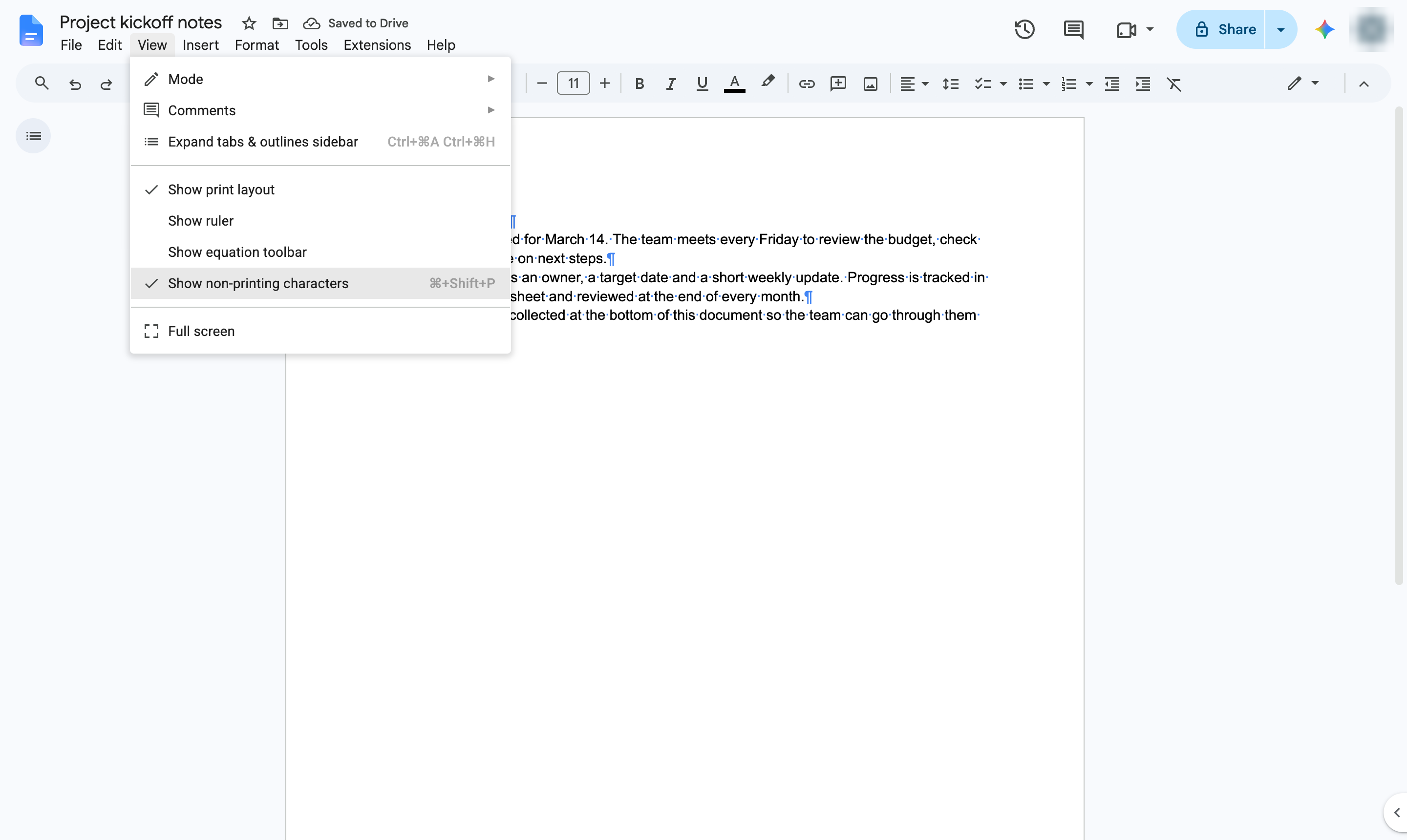Insert a link
Viewport: 1407px width, 840px height.
[806, 84]
